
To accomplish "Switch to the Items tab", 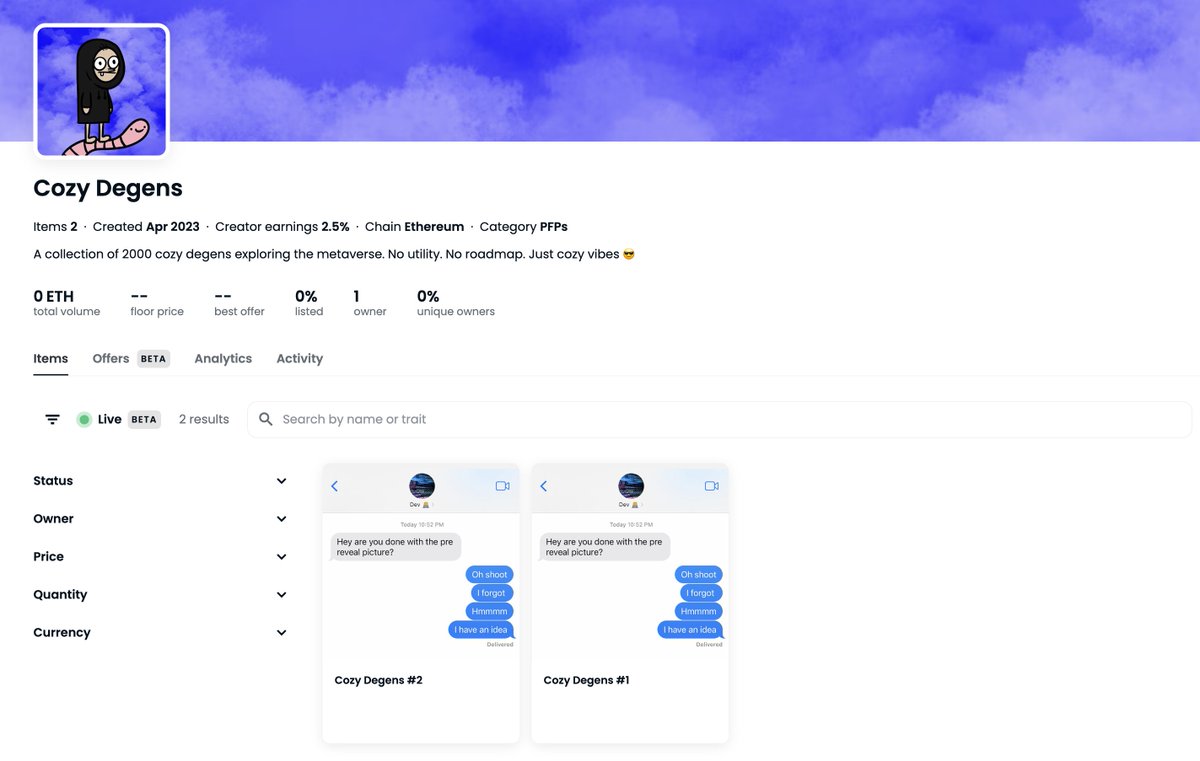I will [x=51, y=359].
